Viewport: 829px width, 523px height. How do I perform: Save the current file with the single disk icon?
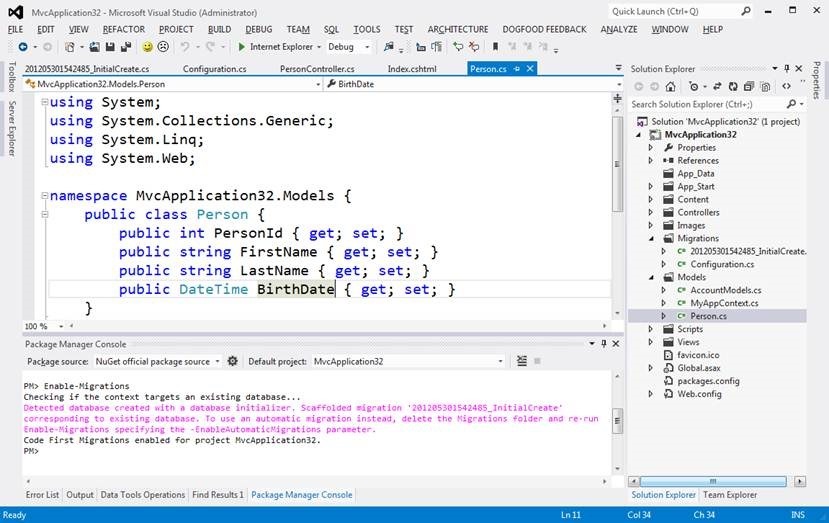point(110,47)
